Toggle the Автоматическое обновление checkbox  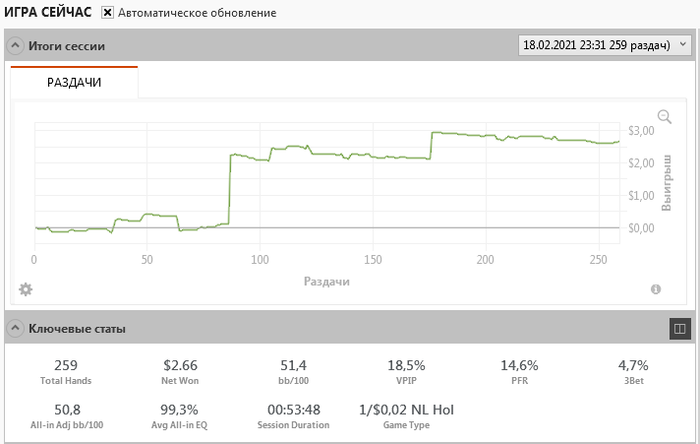pyautogui.click(x=108, y=13)
